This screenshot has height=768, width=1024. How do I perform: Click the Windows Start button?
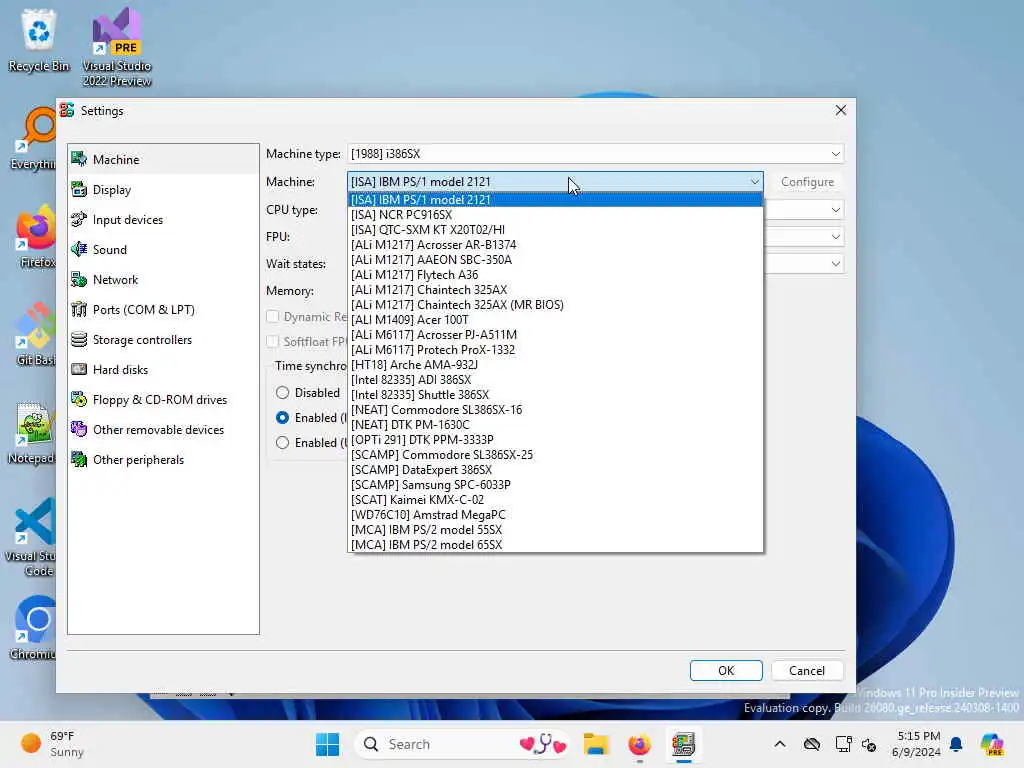coord(327,744)
